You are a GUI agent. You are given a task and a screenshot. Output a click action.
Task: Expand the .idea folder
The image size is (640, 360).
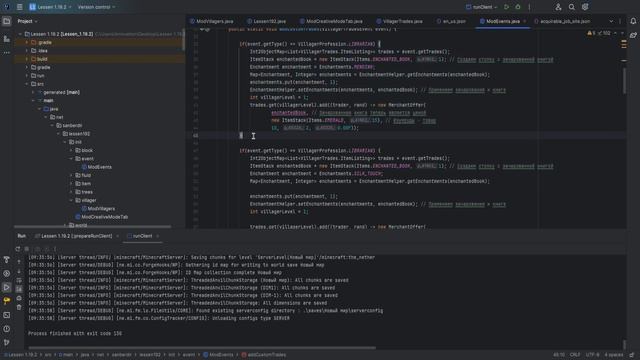pyautogui.click(x=27, y=51)
